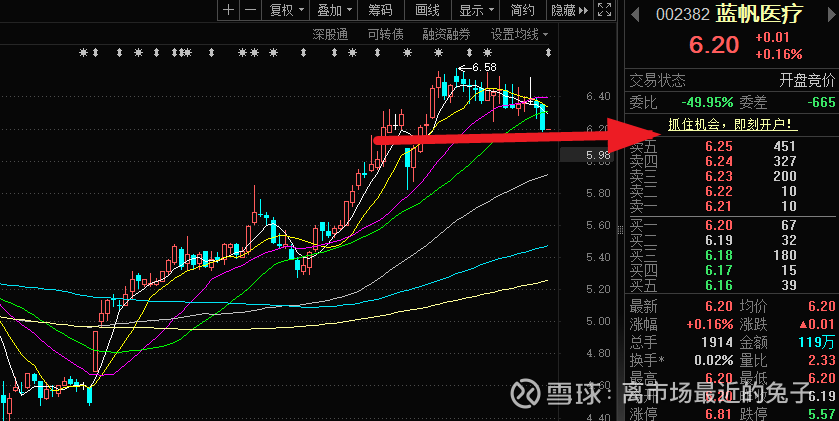The width and height of the screenshot is (839, 421).
Task: Click the 委差 -665 value
Action: [x=822, y=102]
